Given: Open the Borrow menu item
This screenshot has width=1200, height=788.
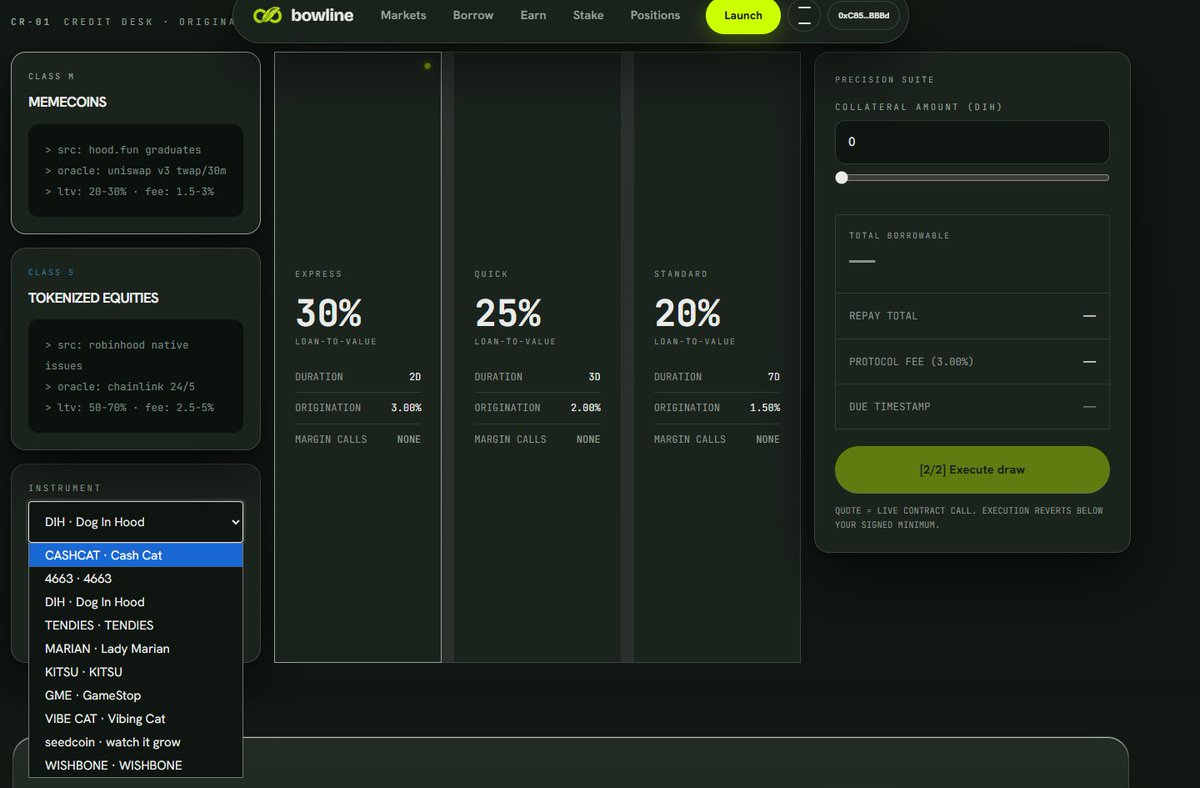Looking at the screenshot, I should click(x=473, y=15).
